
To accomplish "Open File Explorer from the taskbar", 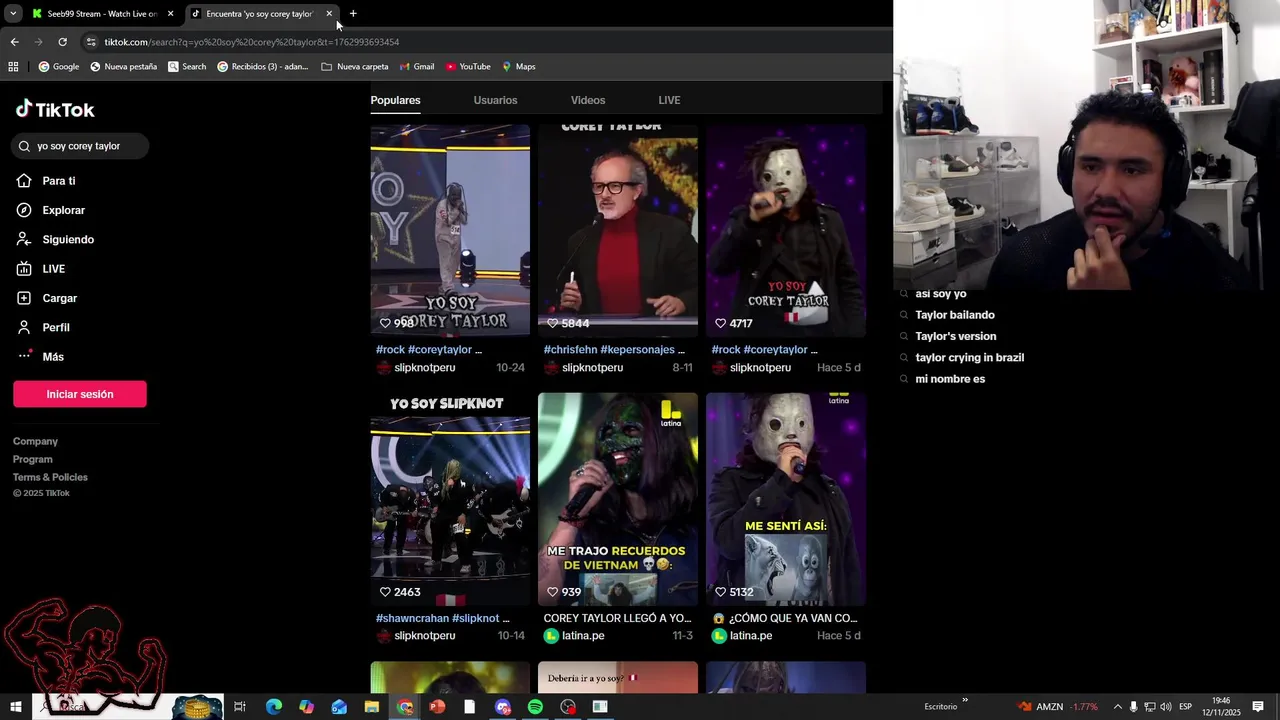I will (371, 707).
